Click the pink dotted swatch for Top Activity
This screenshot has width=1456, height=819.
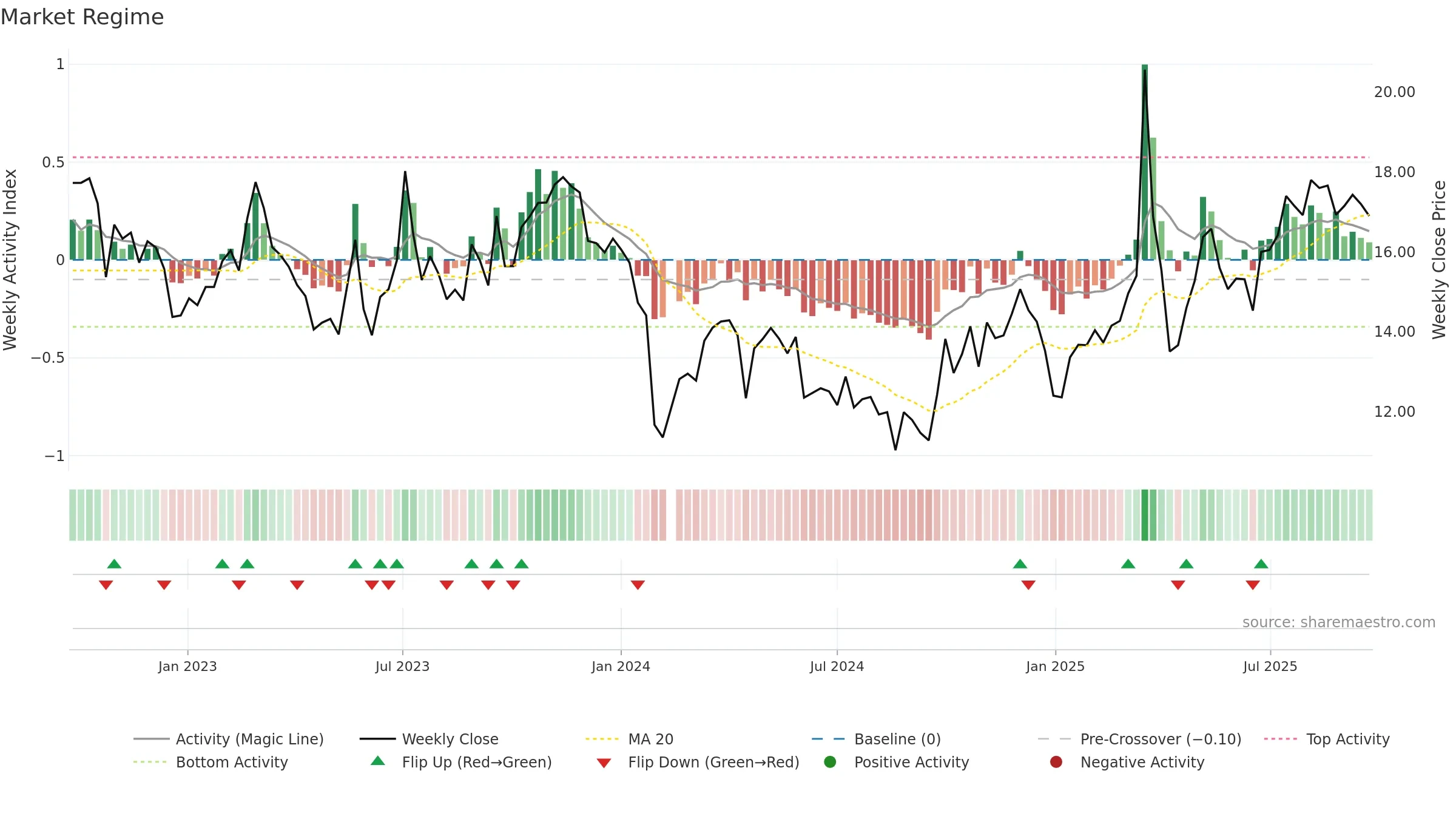pyautogui.click(x=1281, y=739)
